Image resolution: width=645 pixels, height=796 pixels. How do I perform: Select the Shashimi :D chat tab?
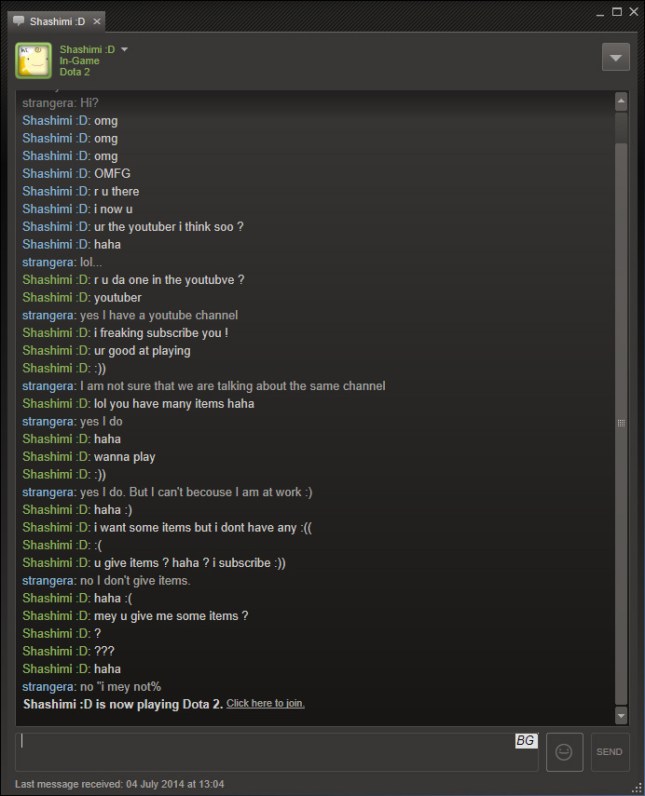pyautogui.click(x=57, y=21)
